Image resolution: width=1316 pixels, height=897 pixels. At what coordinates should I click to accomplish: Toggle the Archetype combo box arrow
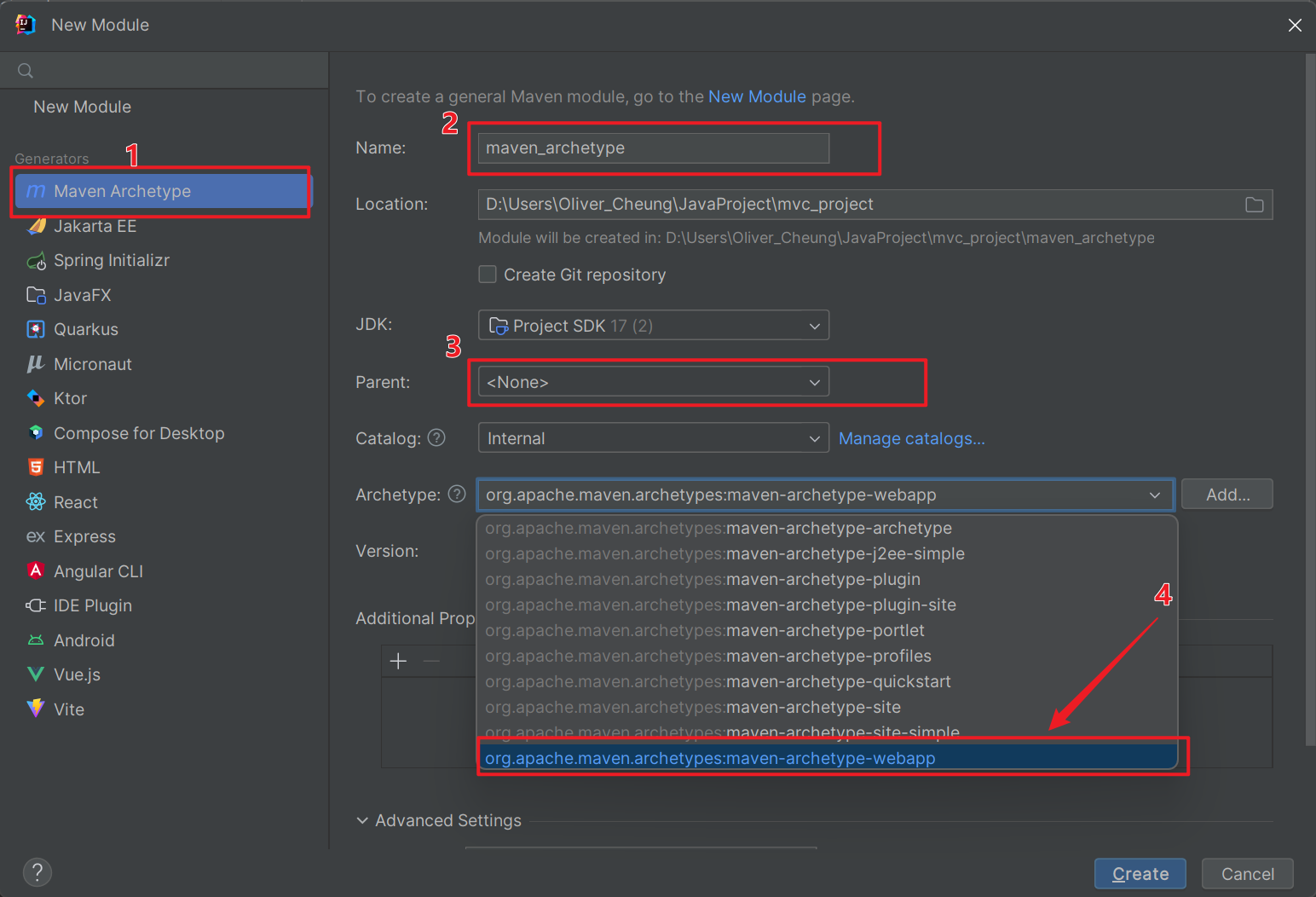[1155, 495]
